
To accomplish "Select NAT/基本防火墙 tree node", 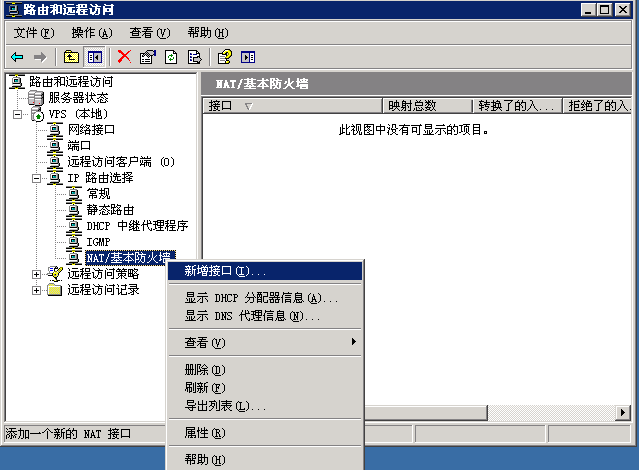I will click(x=130, y=258).
